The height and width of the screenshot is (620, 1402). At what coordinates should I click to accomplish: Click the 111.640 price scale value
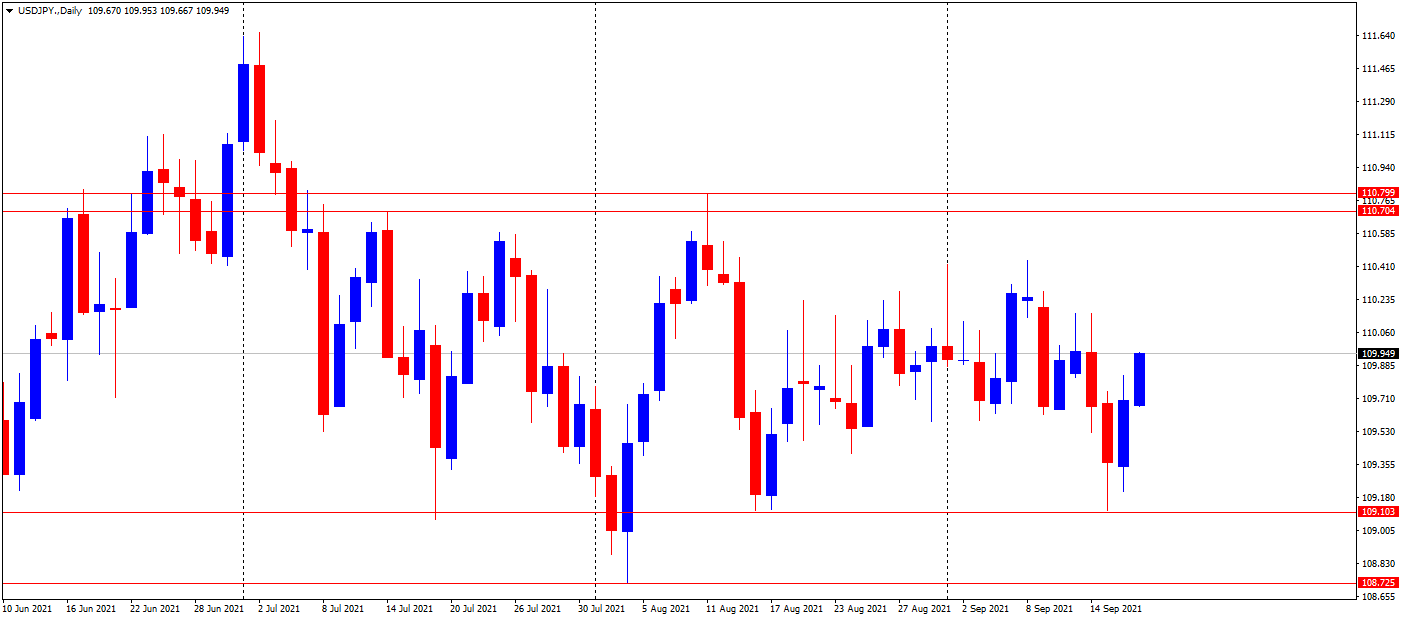click(x=1379, y=36)
